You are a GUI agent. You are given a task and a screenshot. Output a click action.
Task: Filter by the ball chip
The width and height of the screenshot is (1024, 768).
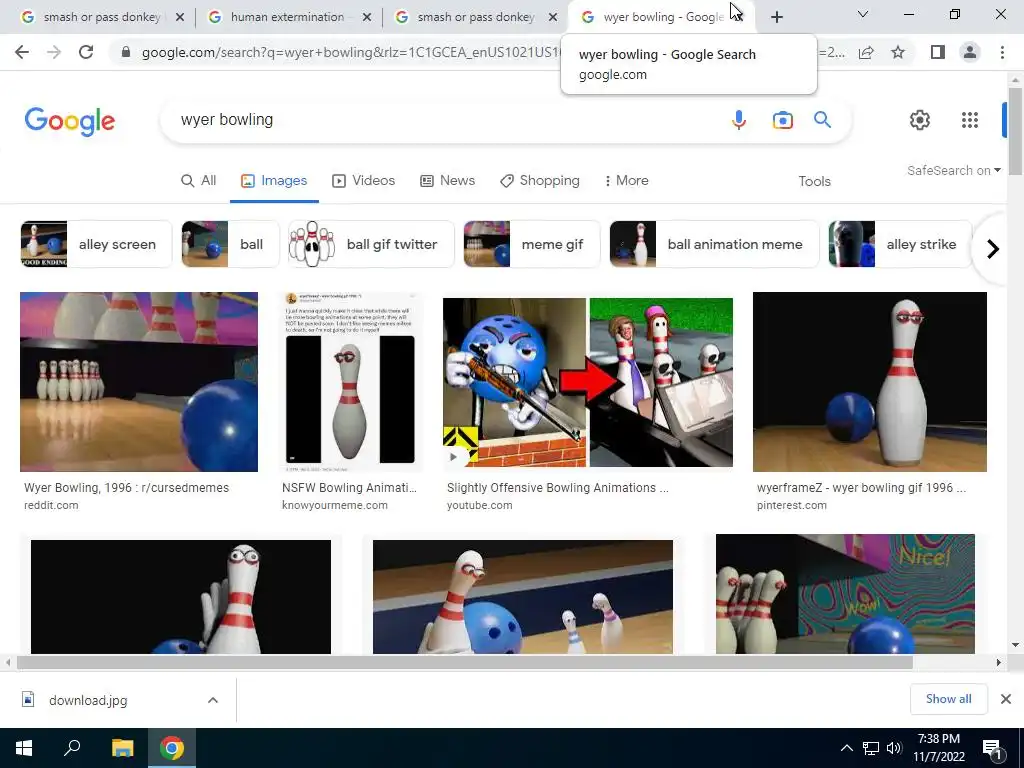(231, 244)
